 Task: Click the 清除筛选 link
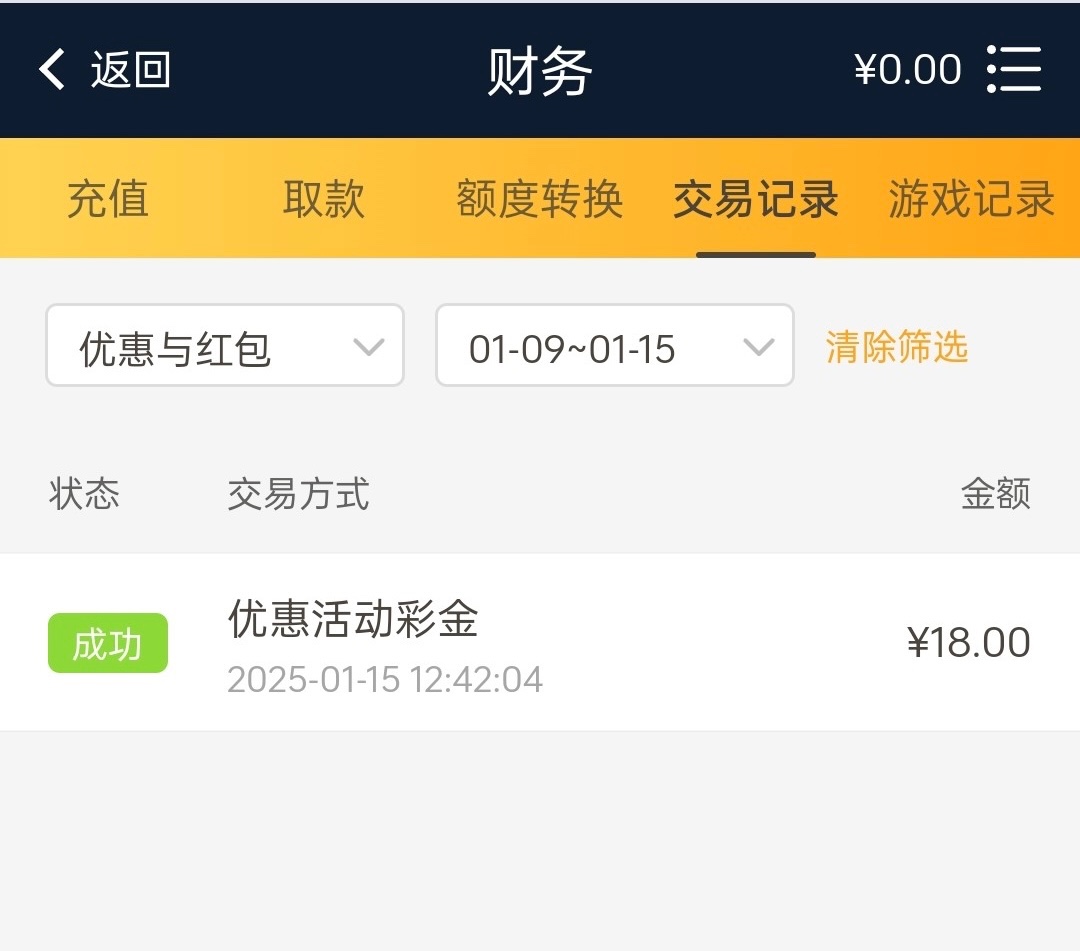[x=897, y=347]
